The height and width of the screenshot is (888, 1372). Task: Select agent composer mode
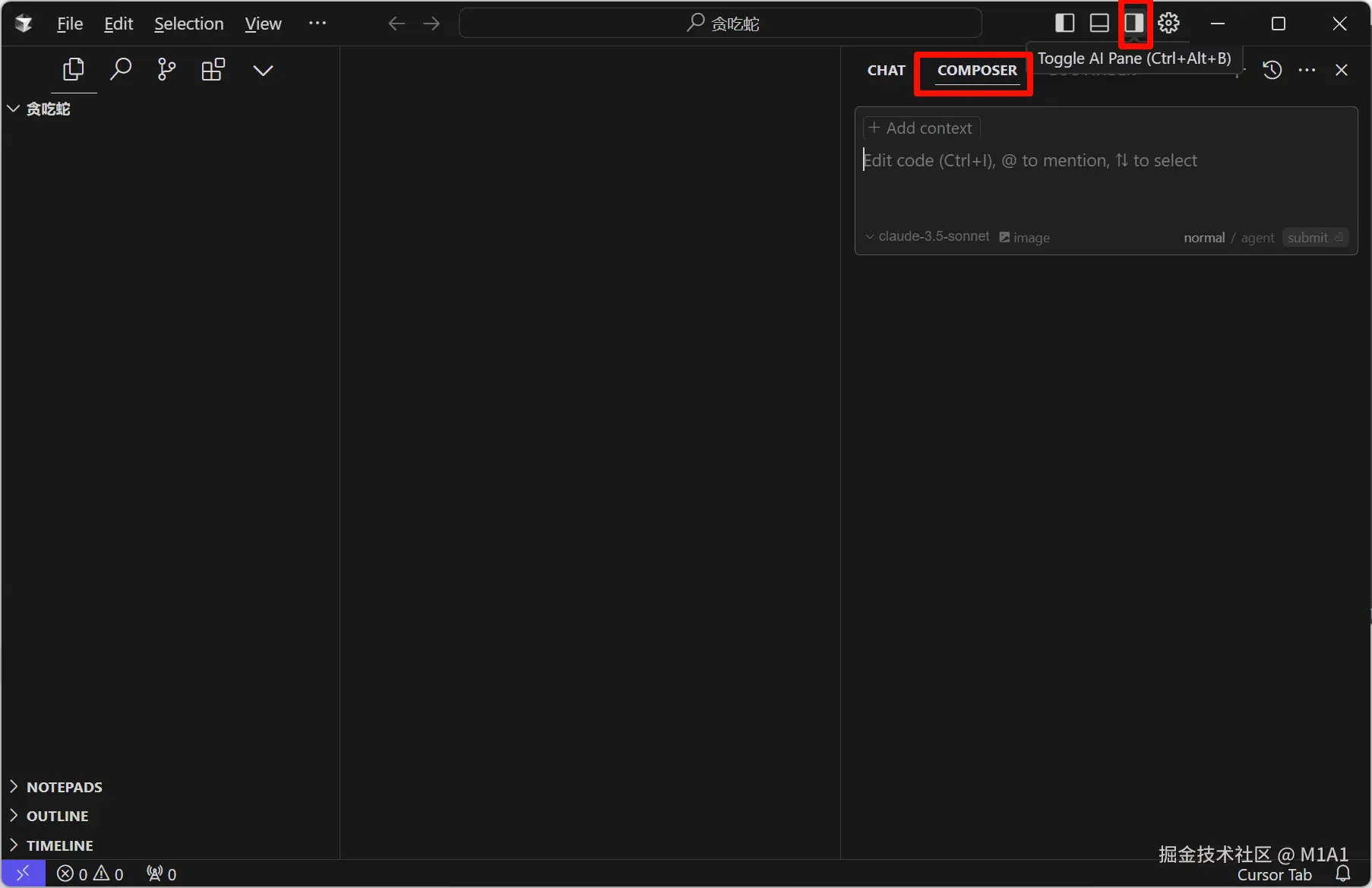(1257, 238)
